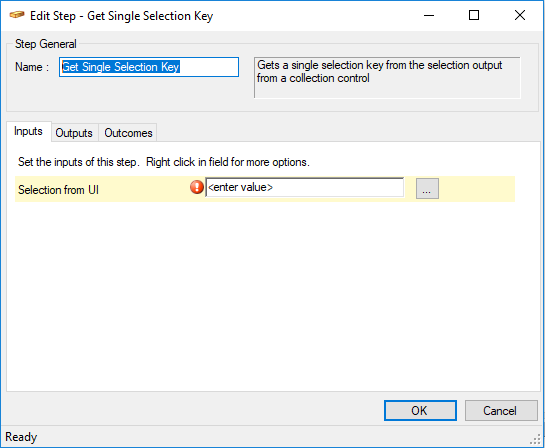Maximize the Edit Step window
This screenshot has height=448, width=545.
tap(474, 15)
